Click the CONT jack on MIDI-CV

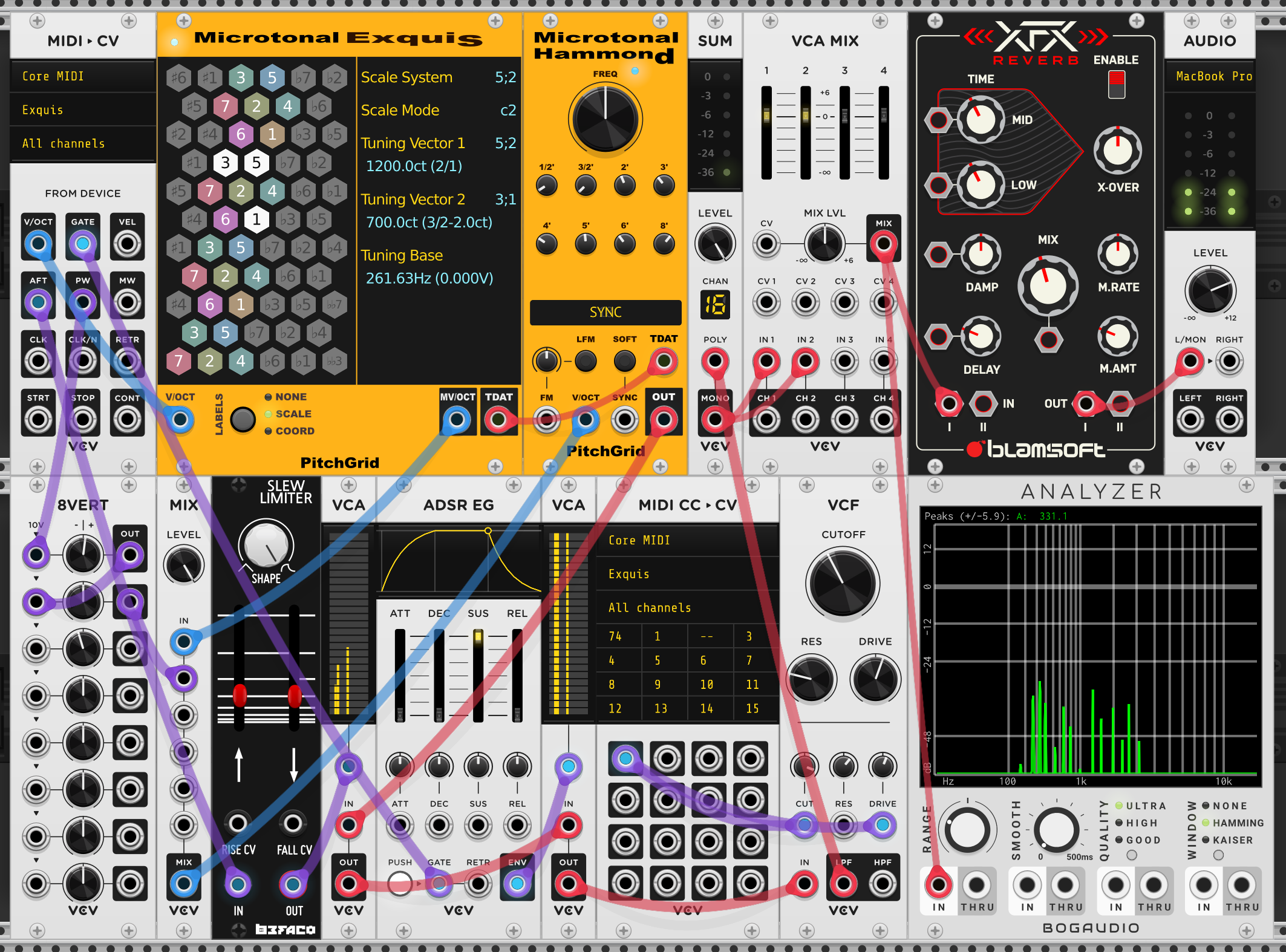127,419
